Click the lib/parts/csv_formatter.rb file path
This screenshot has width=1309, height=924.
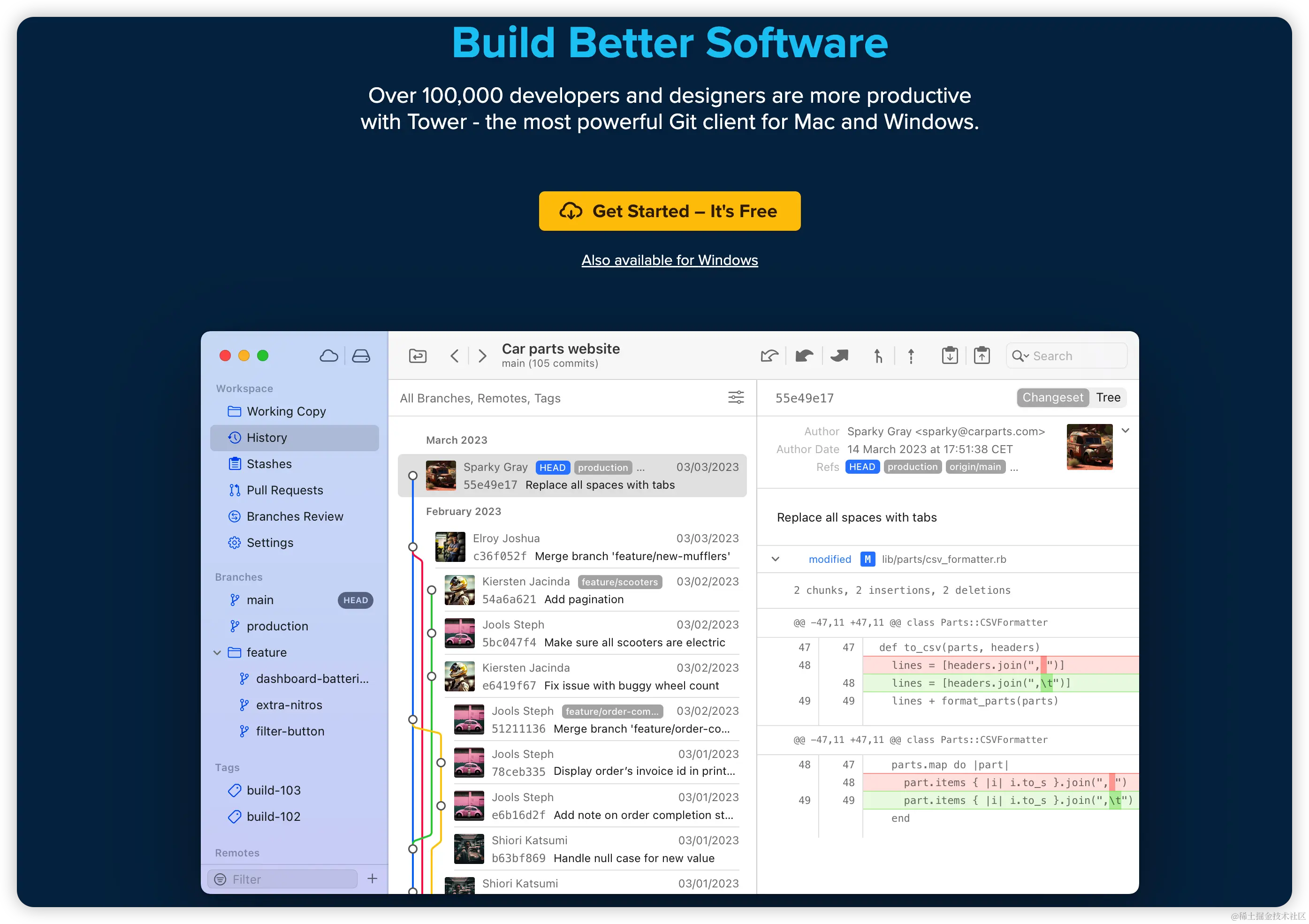pos(944,559)
